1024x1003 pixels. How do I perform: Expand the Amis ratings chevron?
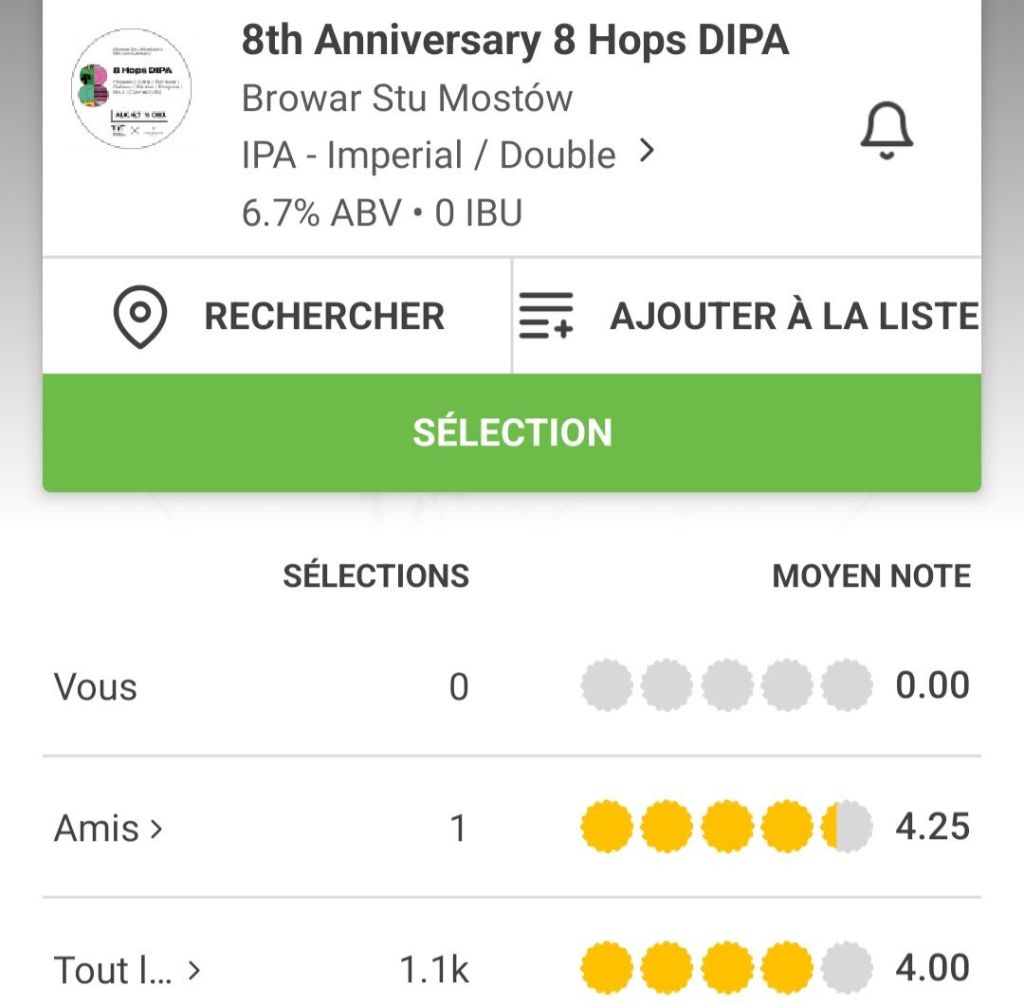click(x=156, y=829)
